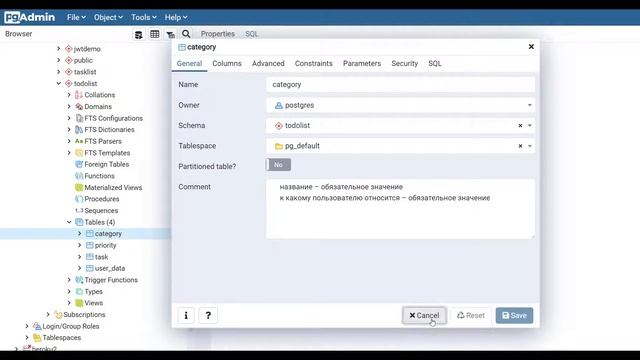Select the priority table in tree
640x360 pixels.
pyautogui.click(x=105, y=245)
